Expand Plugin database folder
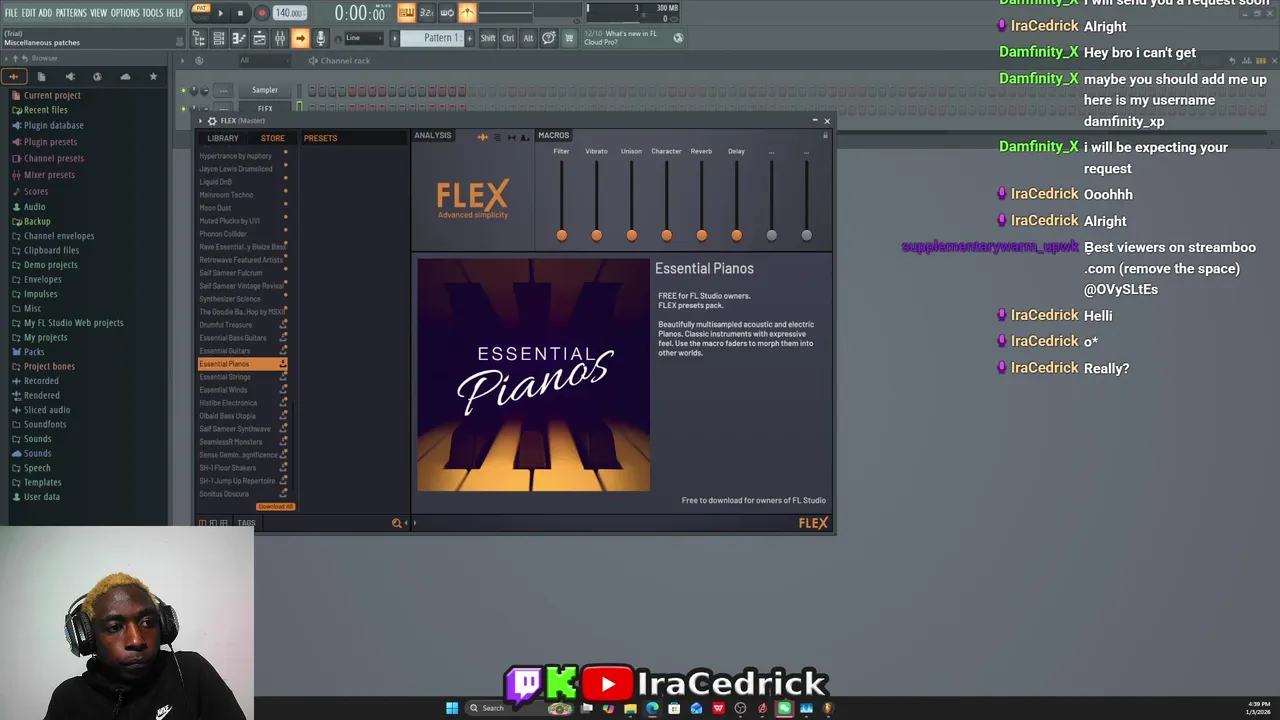The image size is (1280, 720). tap(53, 125)
